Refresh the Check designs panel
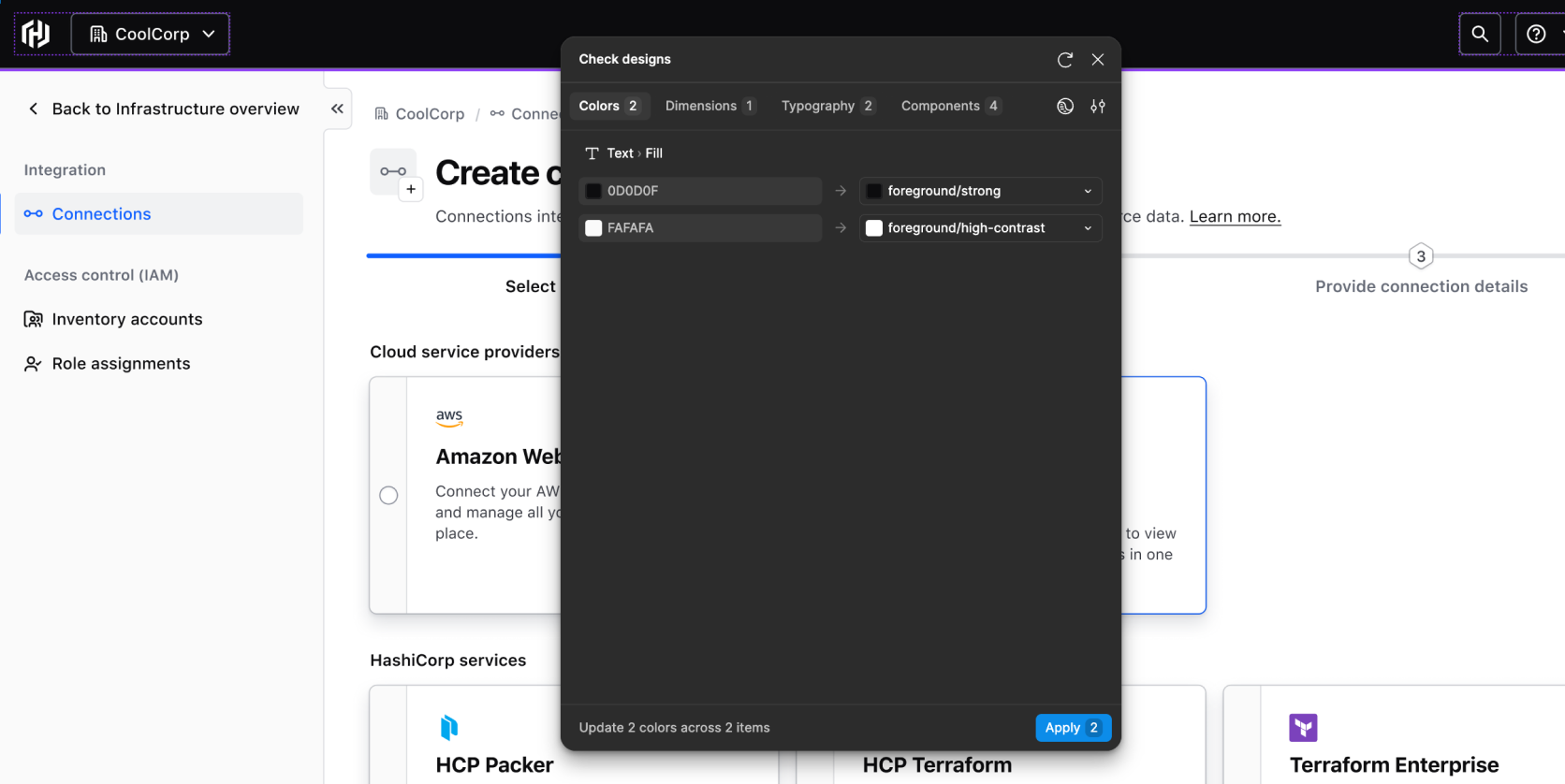The width and height of the screenshot is (1565, 784). 1065,60
